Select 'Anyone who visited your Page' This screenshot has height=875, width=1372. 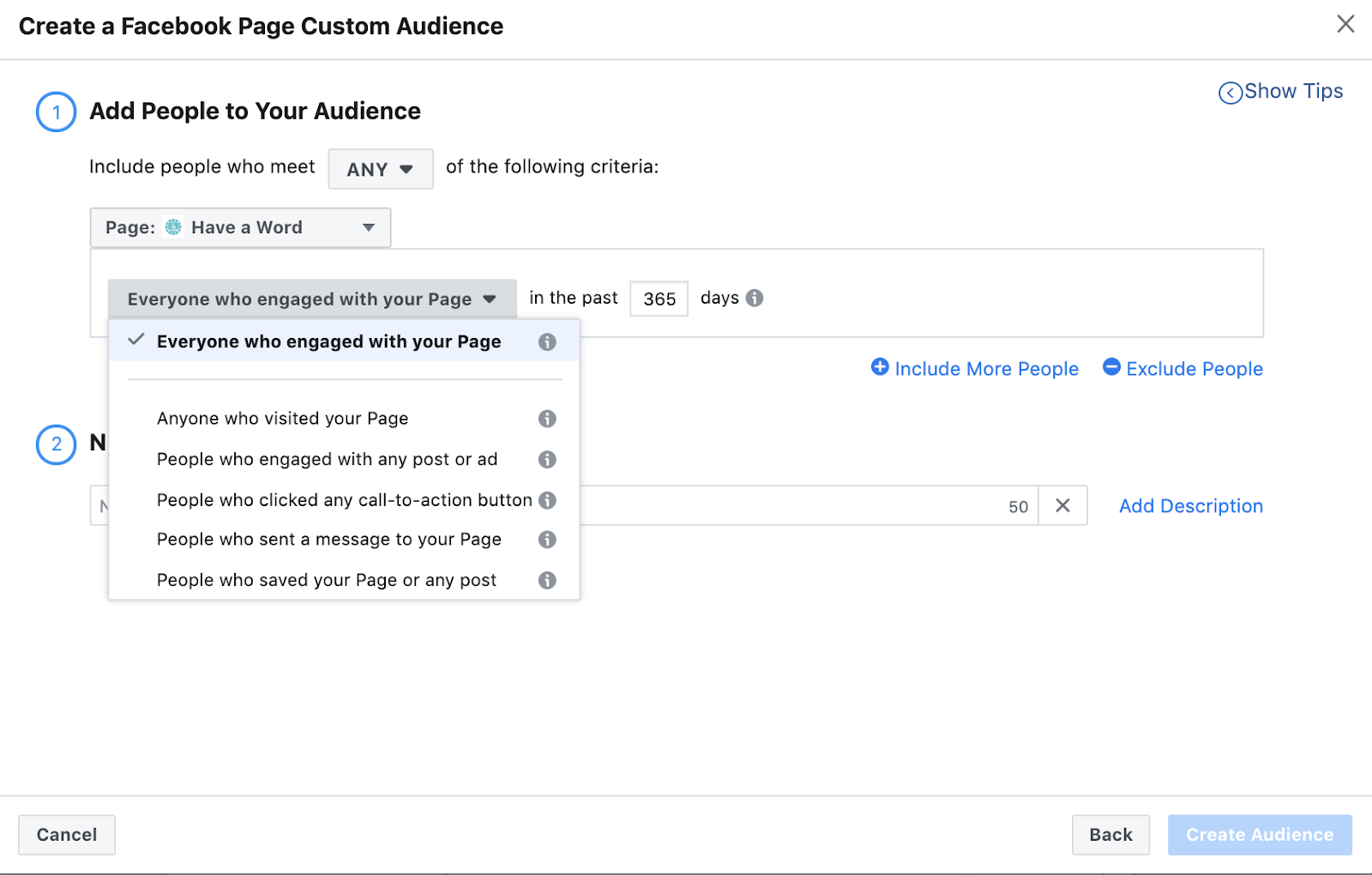coord(282,419)
